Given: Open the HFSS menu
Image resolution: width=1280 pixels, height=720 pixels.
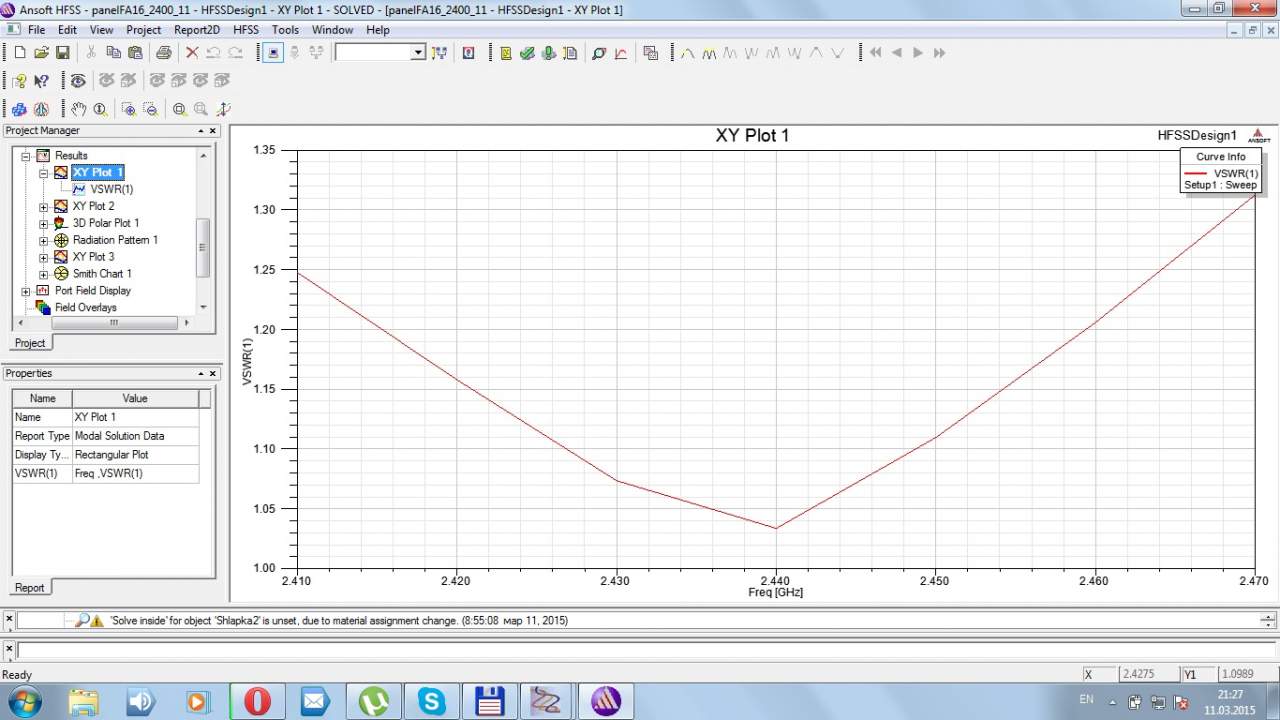Looking at the screenshot, I should coord(246,30).
